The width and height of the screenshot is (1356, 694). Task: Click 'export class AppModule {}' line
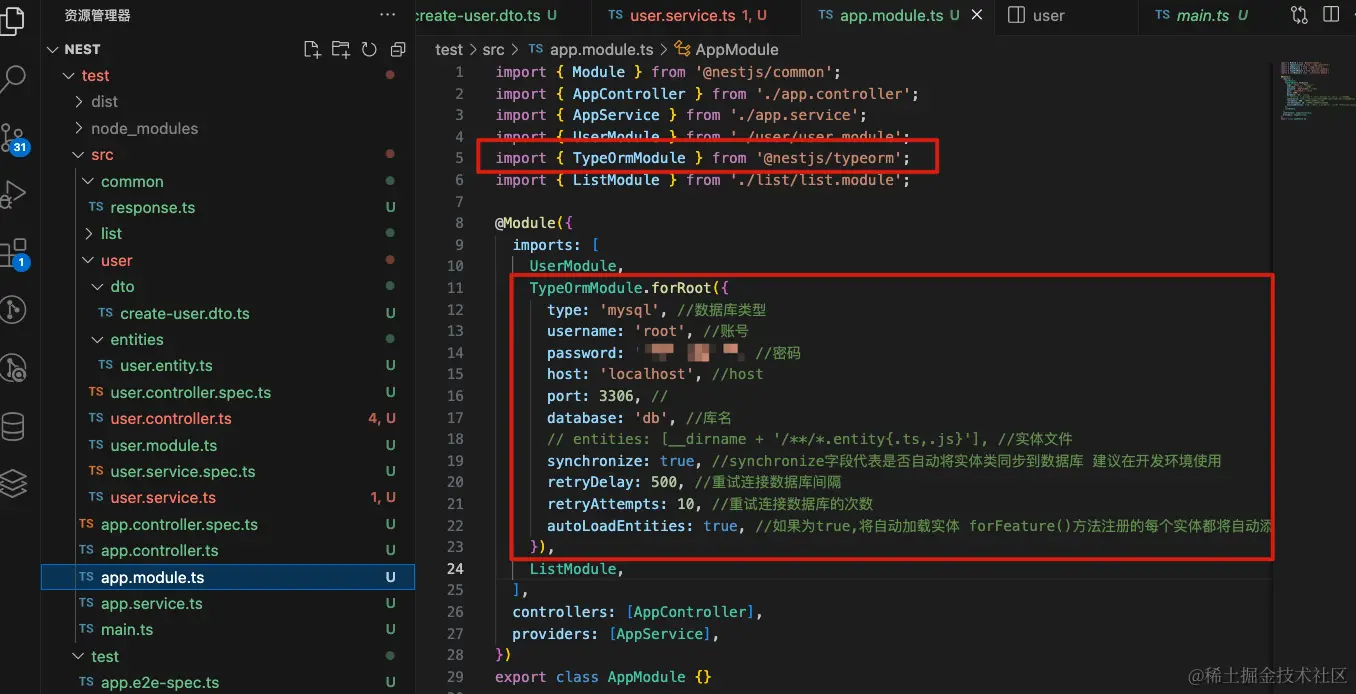pos(603,677)
